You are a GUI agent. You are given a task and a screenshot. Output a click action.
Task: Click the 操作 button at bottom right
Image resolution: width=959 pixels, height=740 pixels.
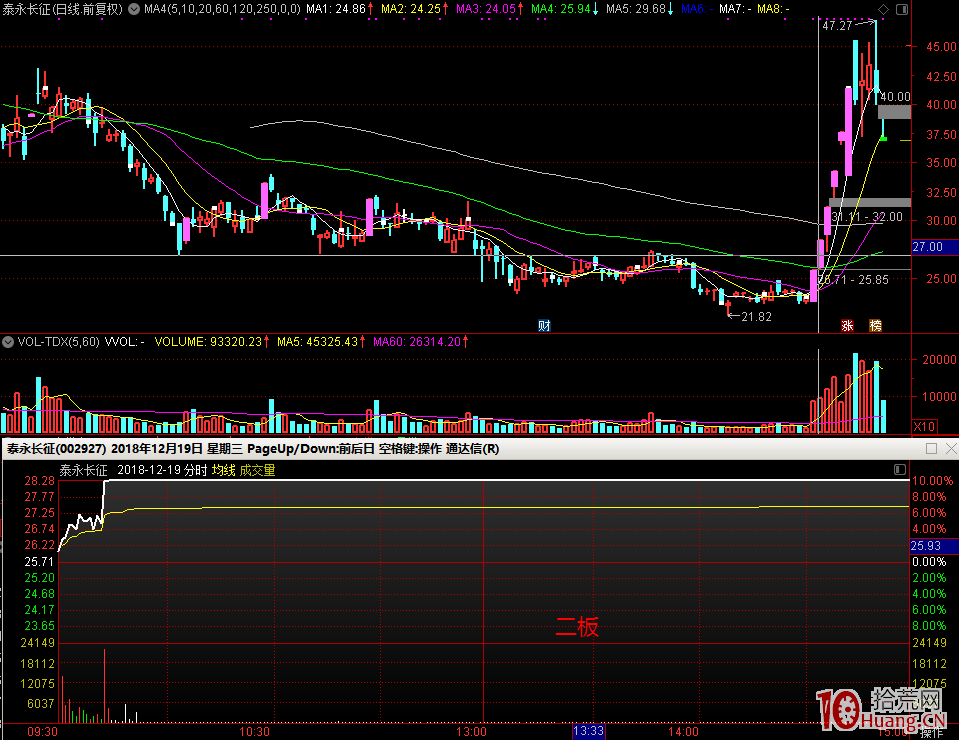[931, 732]
